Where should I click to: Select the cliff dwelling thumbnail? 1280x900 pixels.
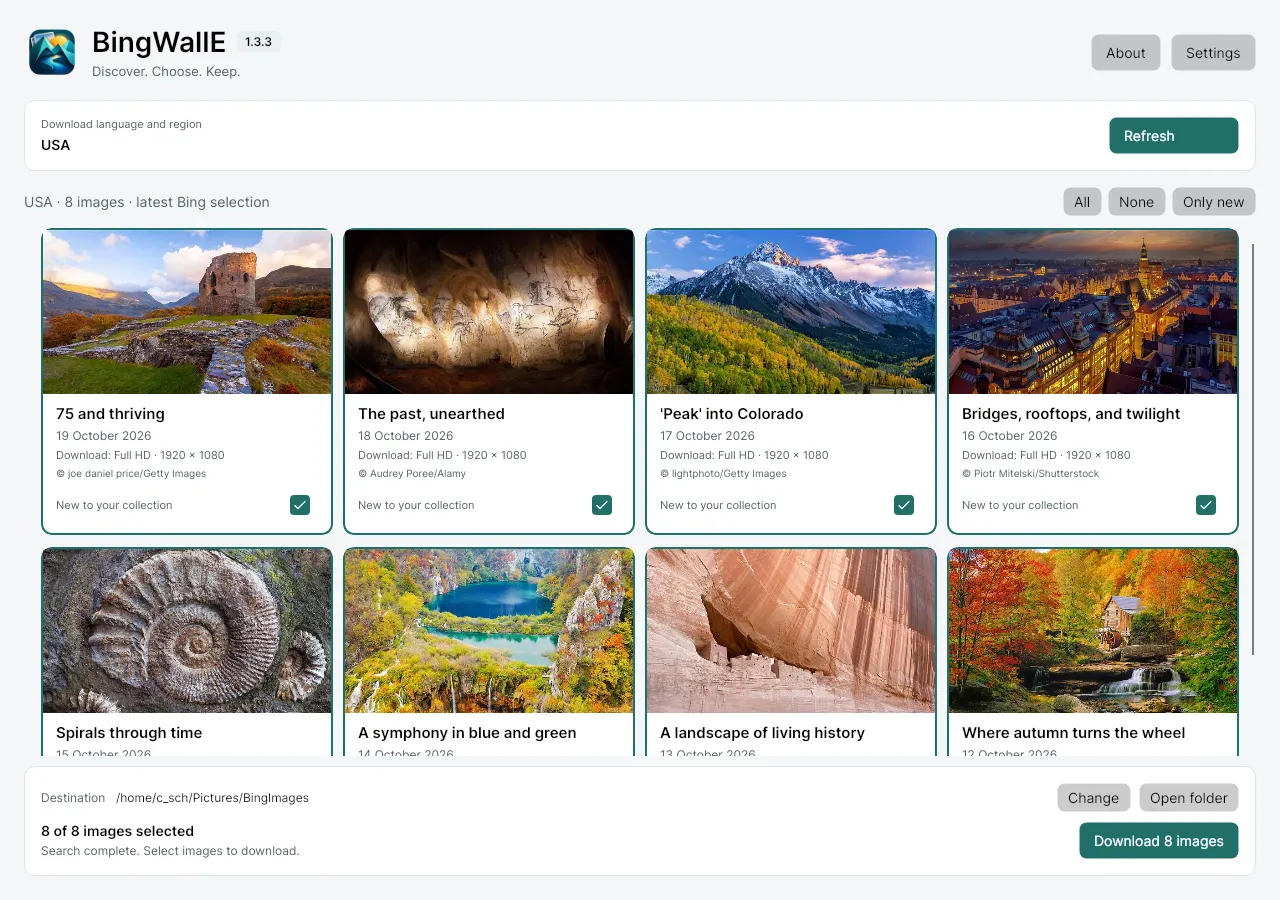[x=791, y=631]
